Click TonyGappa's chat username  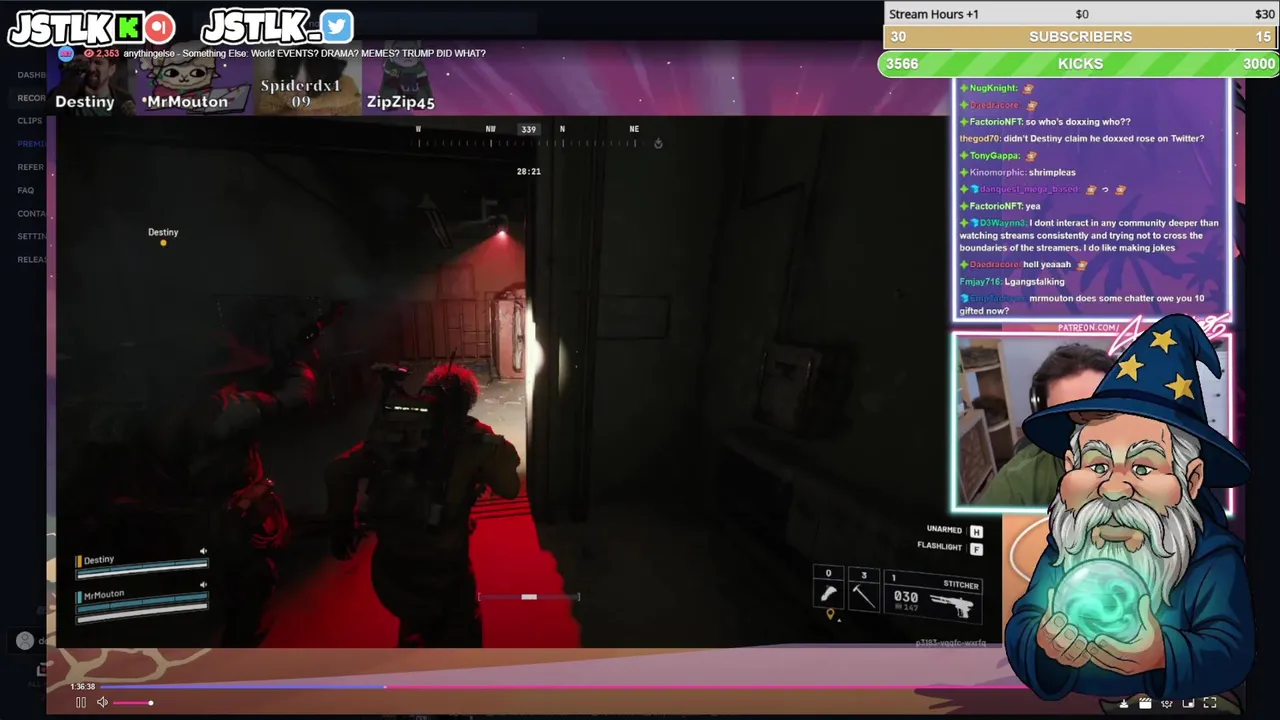[x=994, y=155]
